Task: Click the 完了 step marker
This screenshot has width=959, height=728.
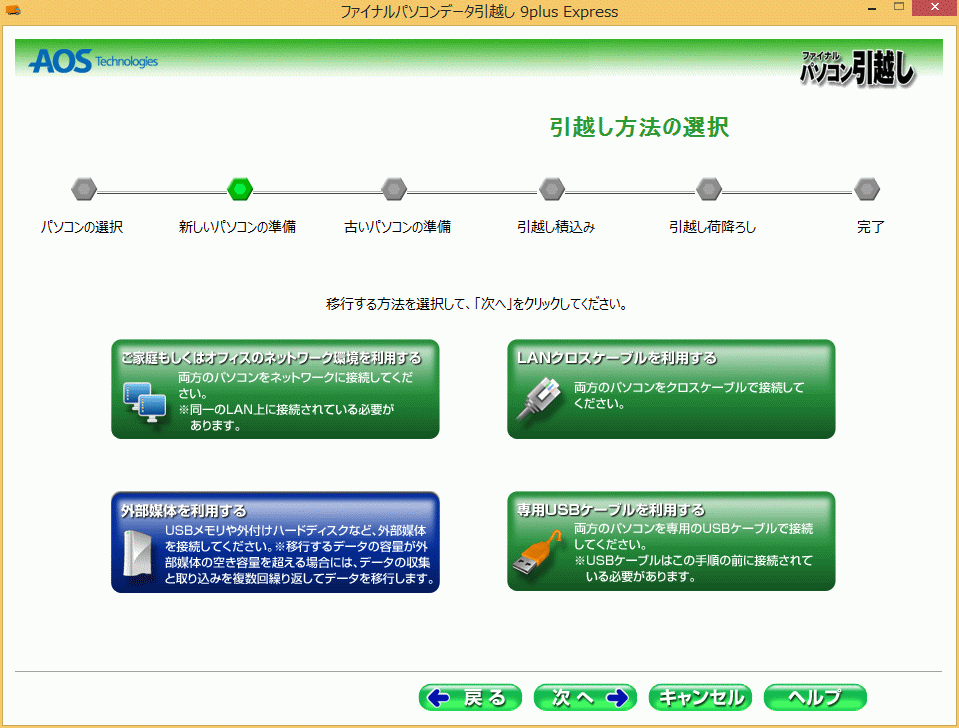Action: pos(867,188)
